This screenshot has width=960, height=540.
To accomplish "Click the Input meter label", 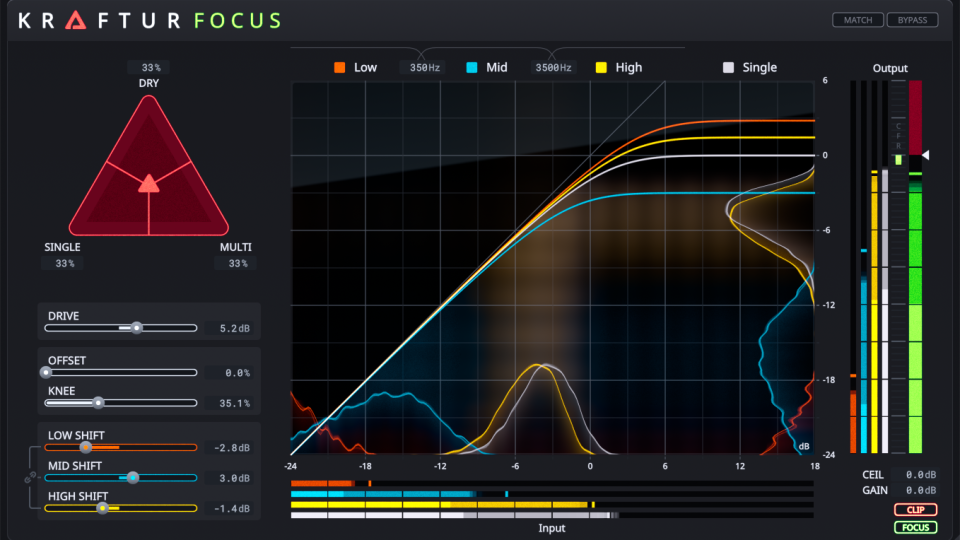I will click(x=552, y=528).
